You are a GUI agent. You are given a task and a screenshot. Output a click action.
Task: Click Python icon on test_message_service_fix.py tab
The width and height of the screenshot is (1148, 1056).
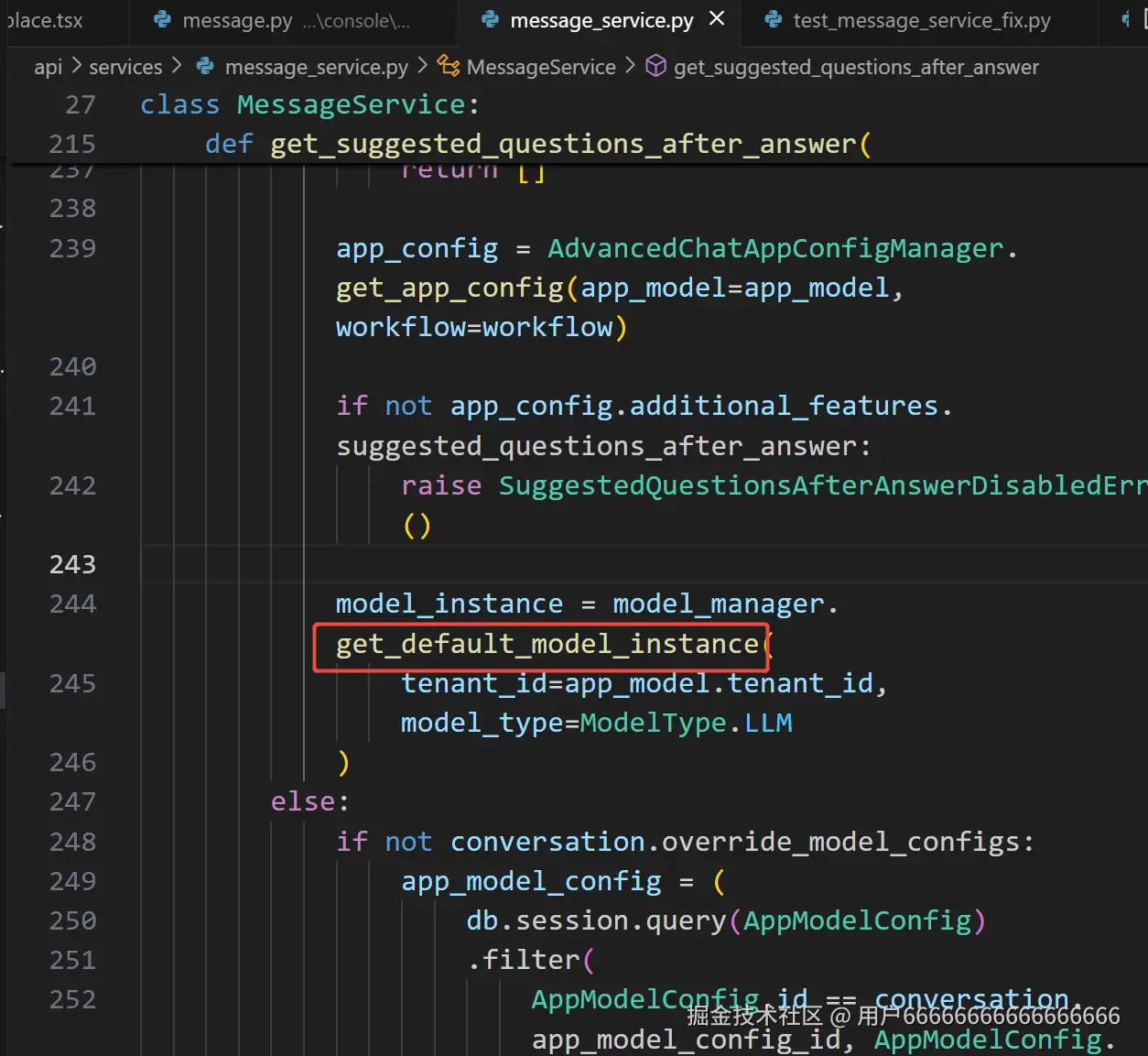[774, 19]
